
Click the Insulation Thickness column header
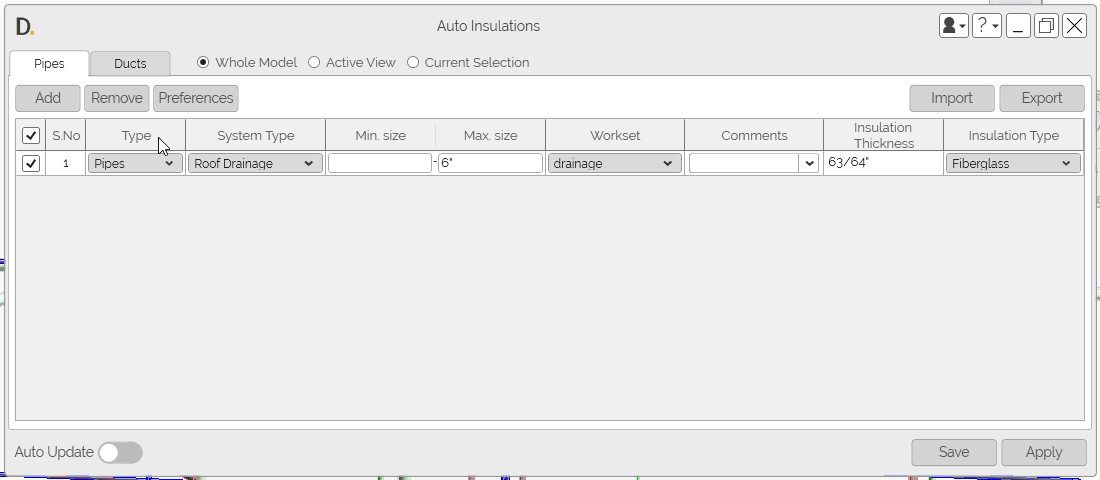point(883,135)
